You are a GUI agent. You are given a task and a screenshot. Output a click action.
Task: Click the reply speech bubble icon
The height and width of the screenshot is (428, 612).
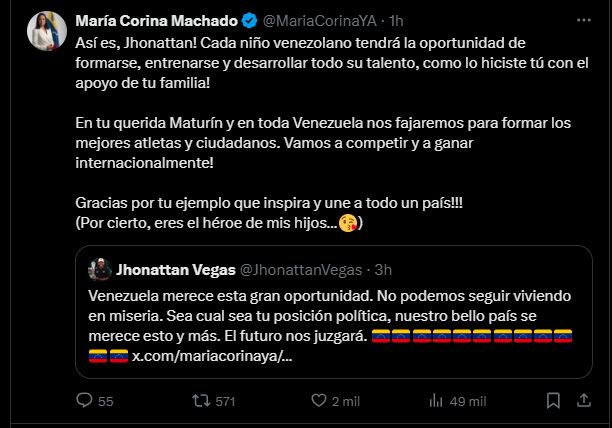85,401
